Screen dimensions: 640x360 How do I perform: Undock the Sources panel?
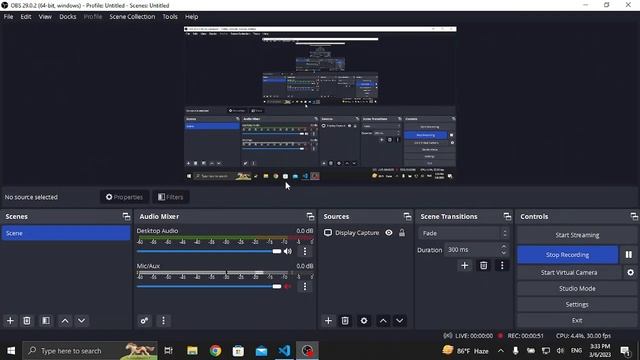click(x=407, y=217)
